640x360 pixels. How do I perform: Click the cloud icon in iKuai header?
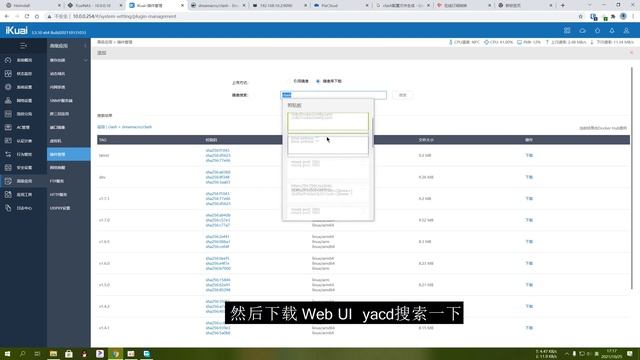(582, 31)
